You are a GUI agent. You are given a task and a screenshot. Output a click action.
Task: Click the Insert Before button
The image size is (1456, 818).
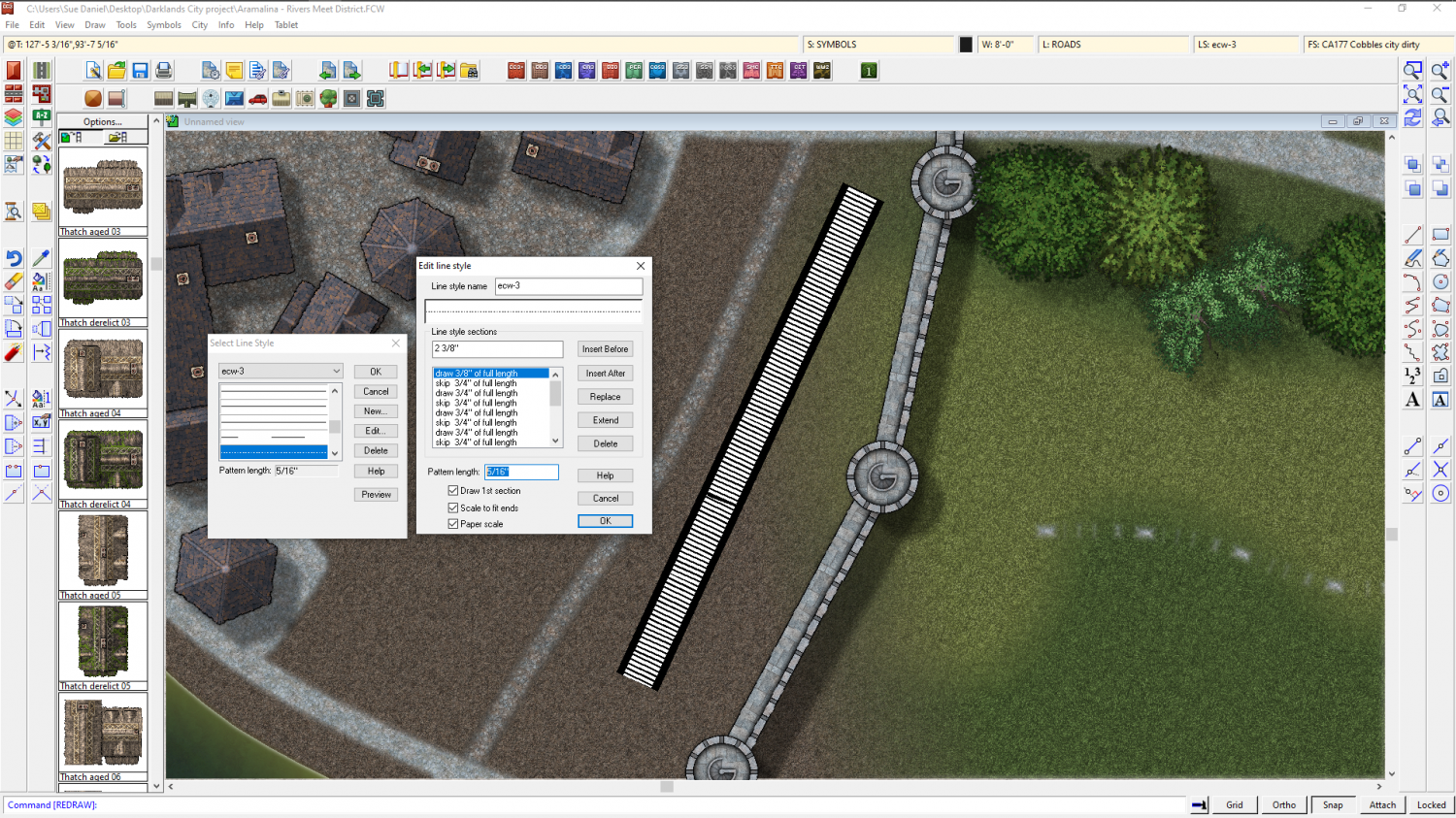coord(606,349)
